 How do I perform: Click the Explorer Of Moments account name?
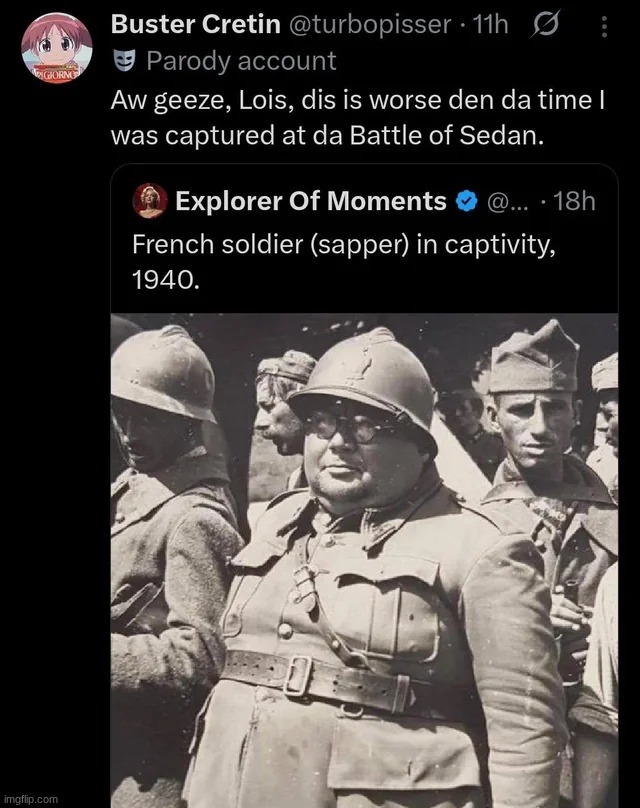[310, 201]
